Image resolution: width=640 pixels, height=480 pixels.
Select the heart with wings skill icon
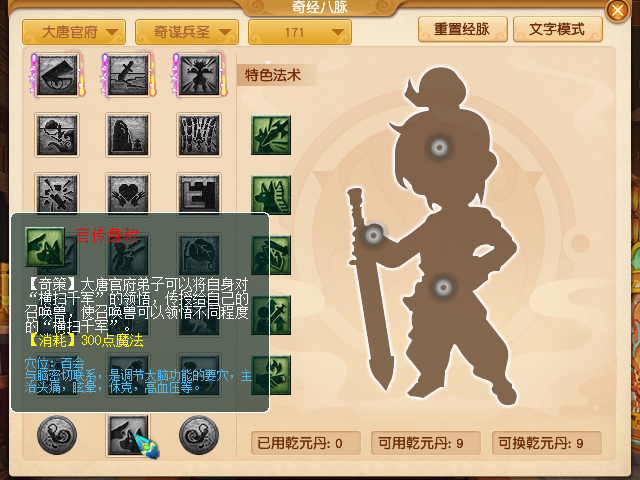click(x=128, y=193)
